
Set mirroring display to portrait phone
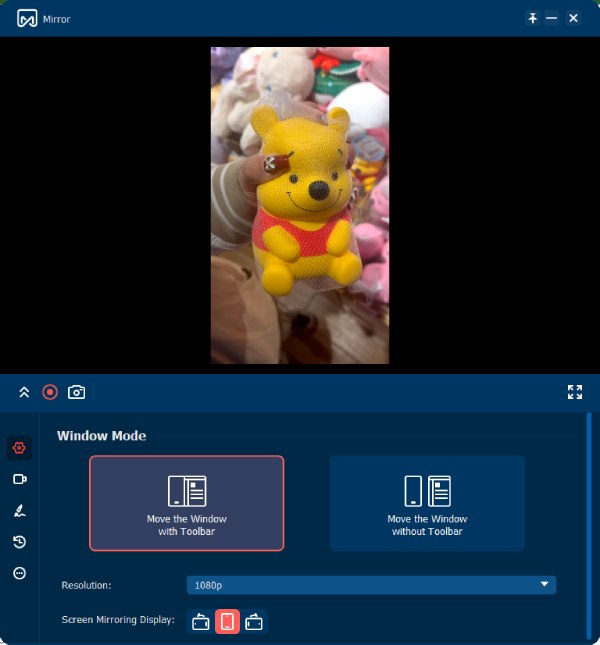pos(227,622)
